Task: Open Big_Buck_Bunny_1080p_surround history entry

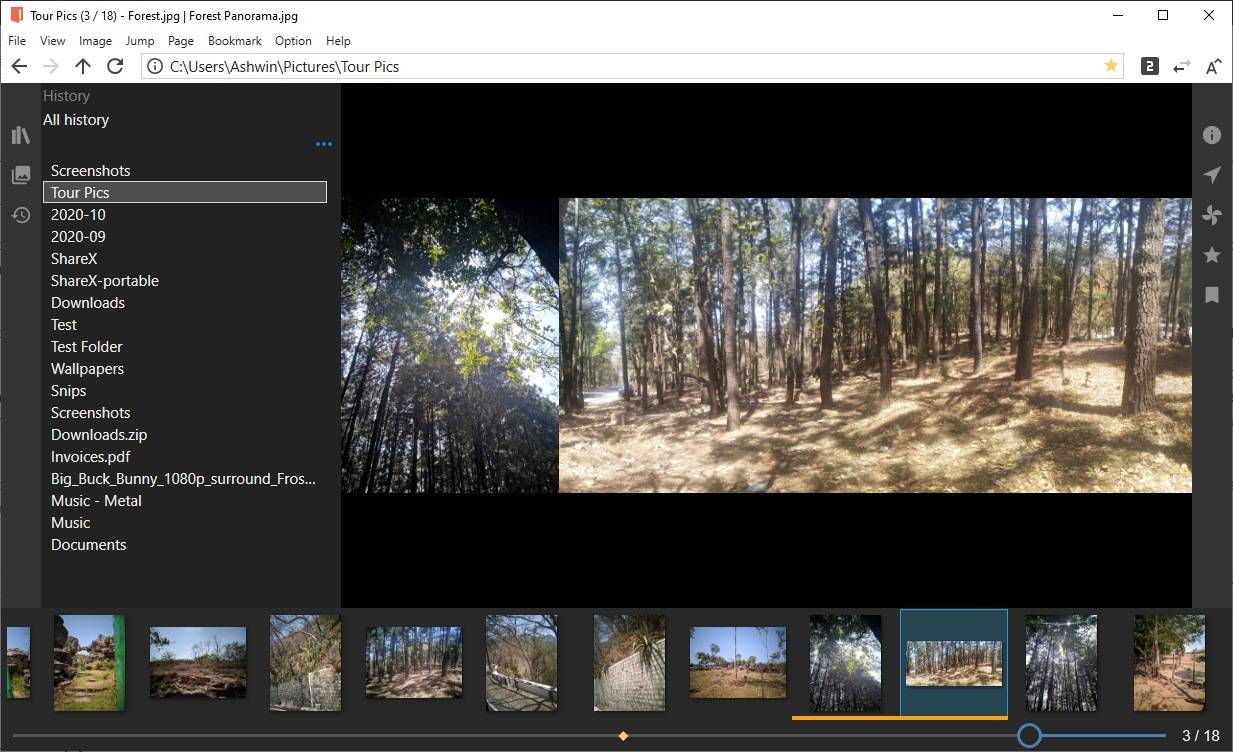Action: coord(185,479)
